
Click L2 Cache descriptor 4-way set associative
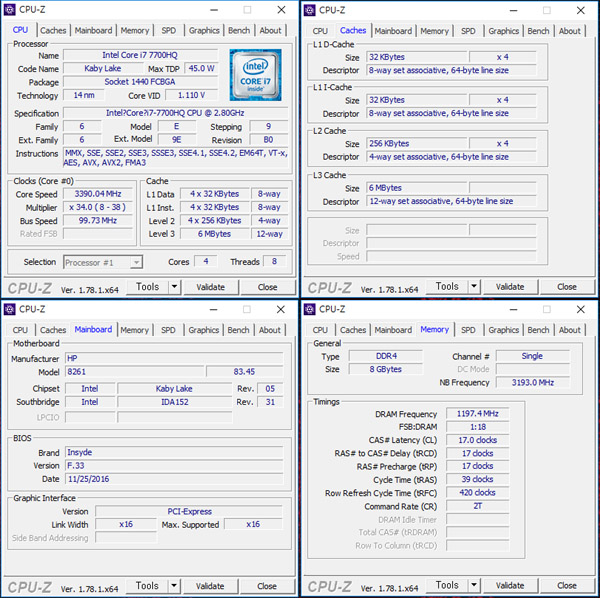452,157
